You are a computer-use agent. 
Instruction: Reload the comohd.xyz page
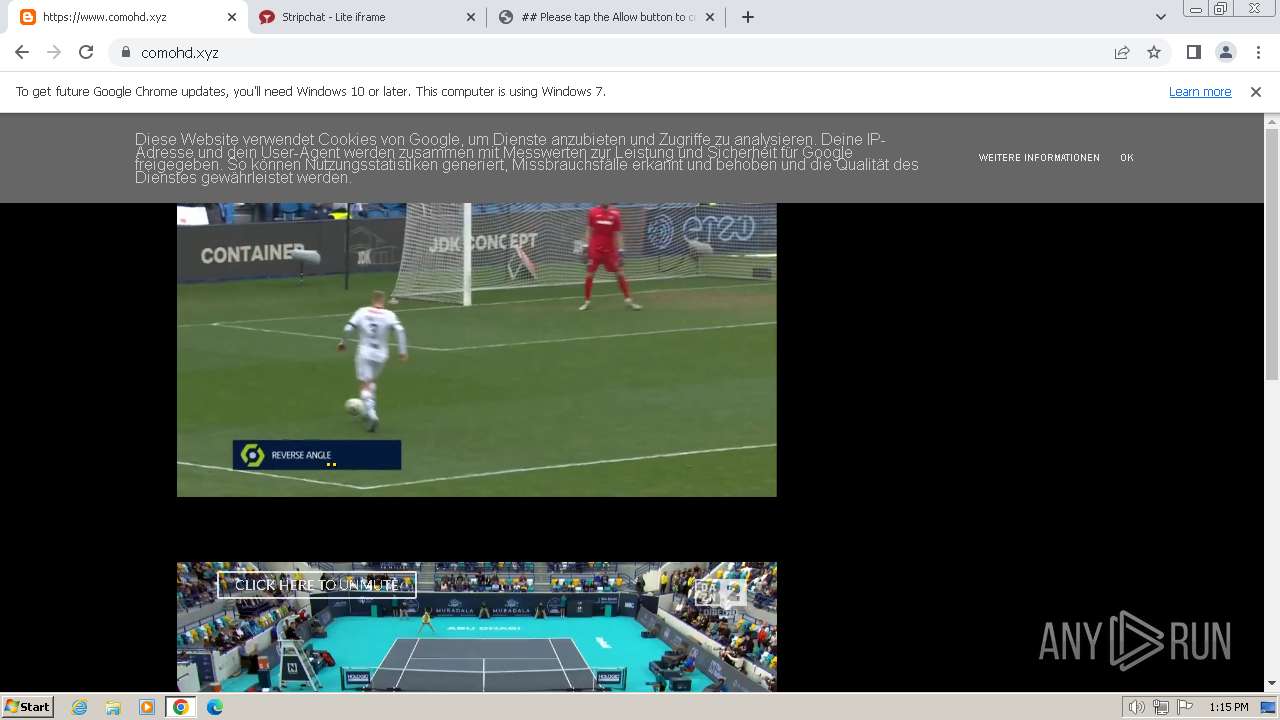(x=86, y=52)
